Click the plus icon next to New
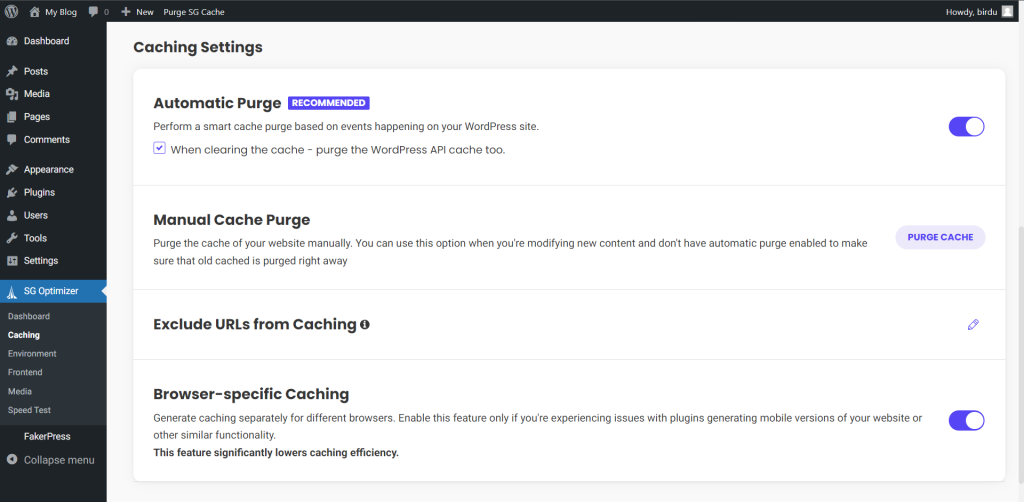The height and width of the screenshot is (502, 1024). pyautogui.click(x=126, y=12)
